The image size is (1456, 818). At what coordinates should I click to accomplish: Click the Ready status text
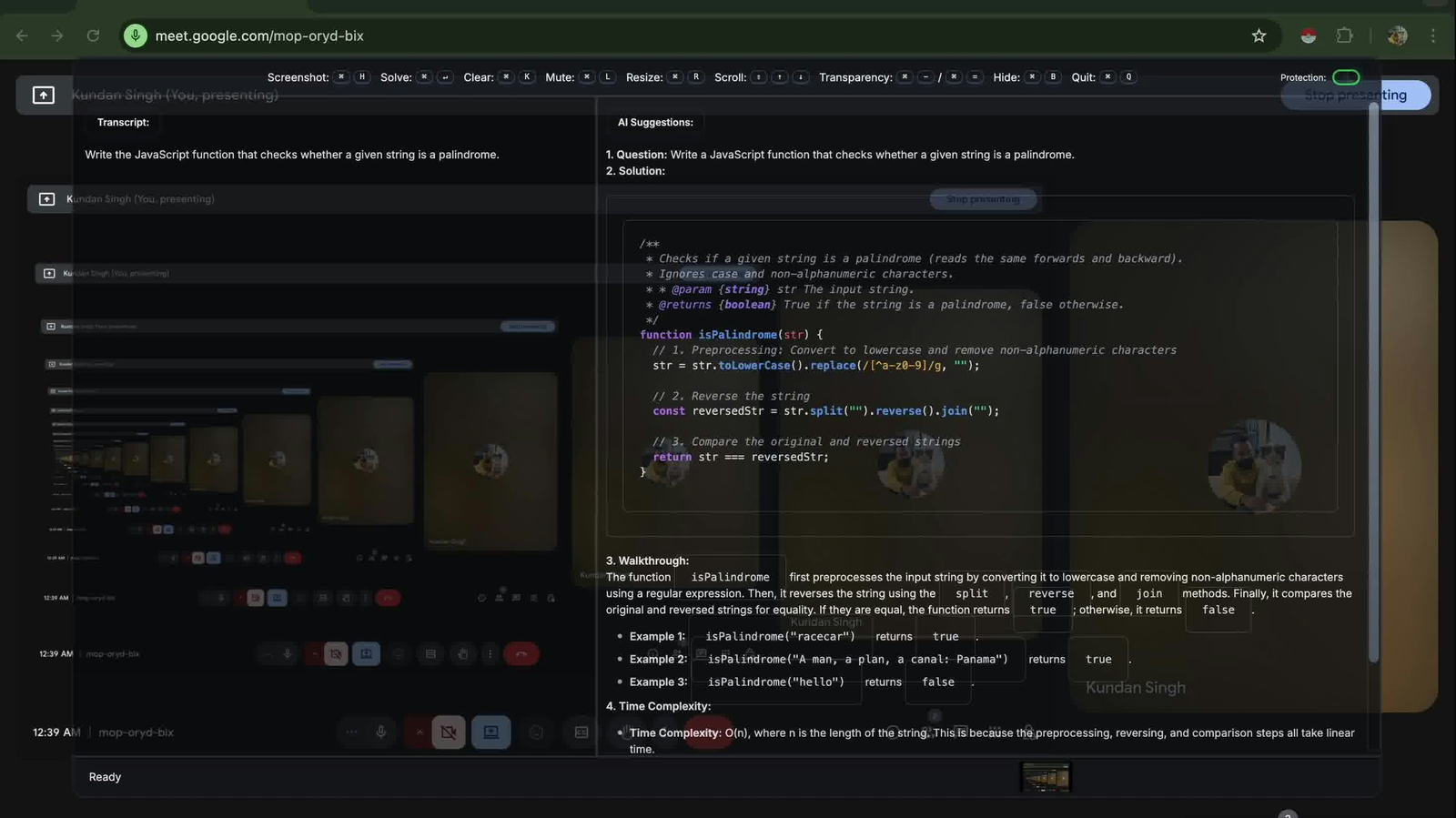click(105, 777)
